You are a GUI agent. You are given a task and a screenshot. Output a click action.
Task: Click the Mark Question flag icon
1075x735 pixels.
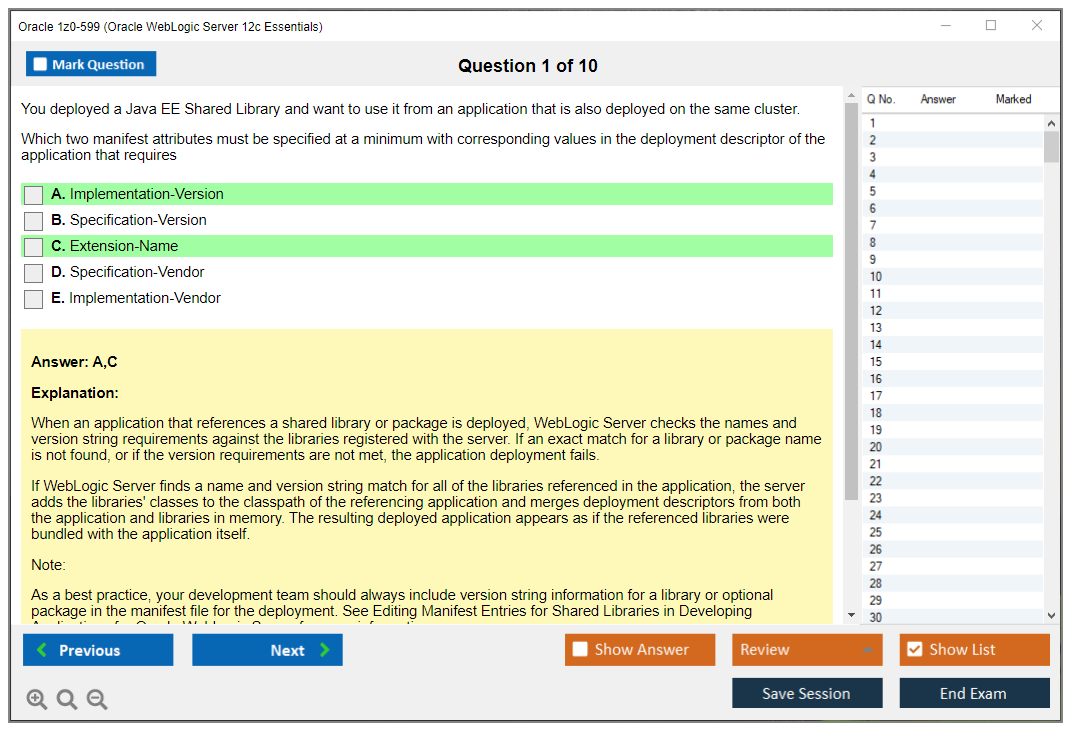tap(40, 63)
